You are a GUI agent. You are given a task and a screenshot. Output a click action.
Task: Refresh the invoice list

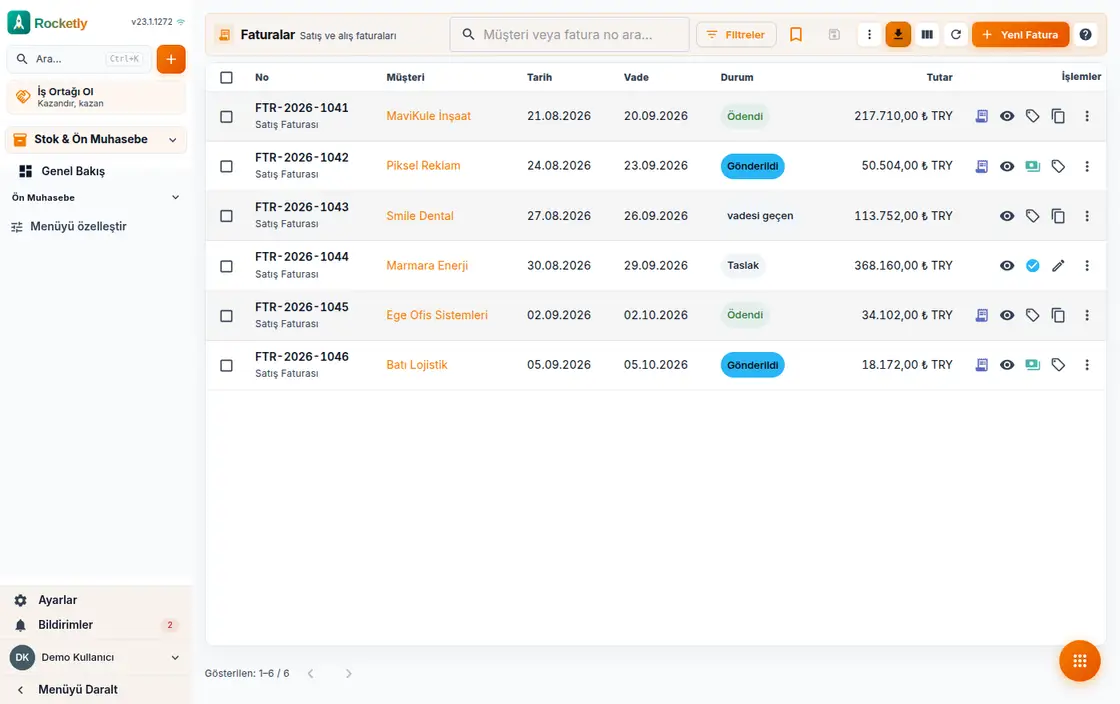pyautogui.click(x=956, y=34)
